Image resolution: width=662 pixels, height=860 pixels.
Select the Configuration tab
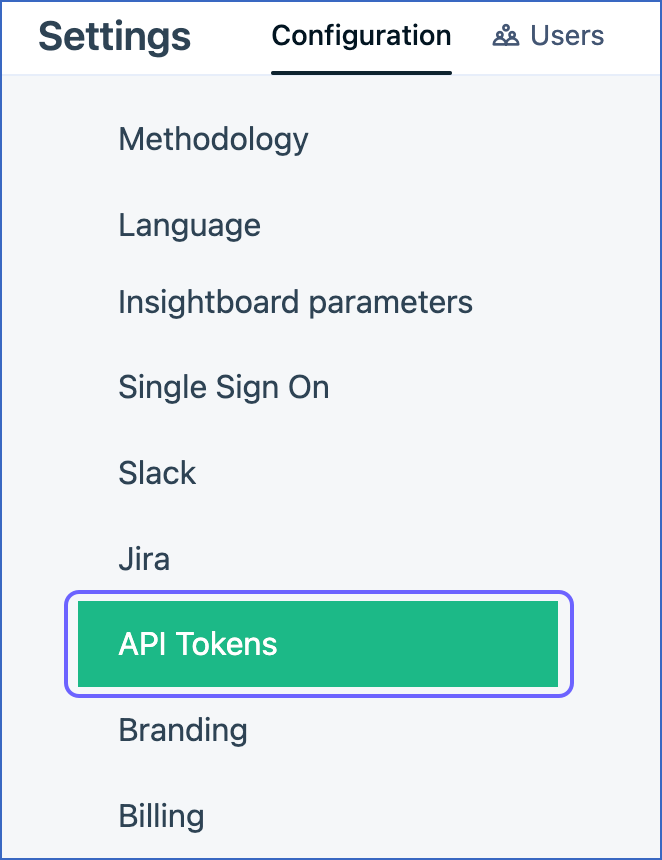point(361,36)
